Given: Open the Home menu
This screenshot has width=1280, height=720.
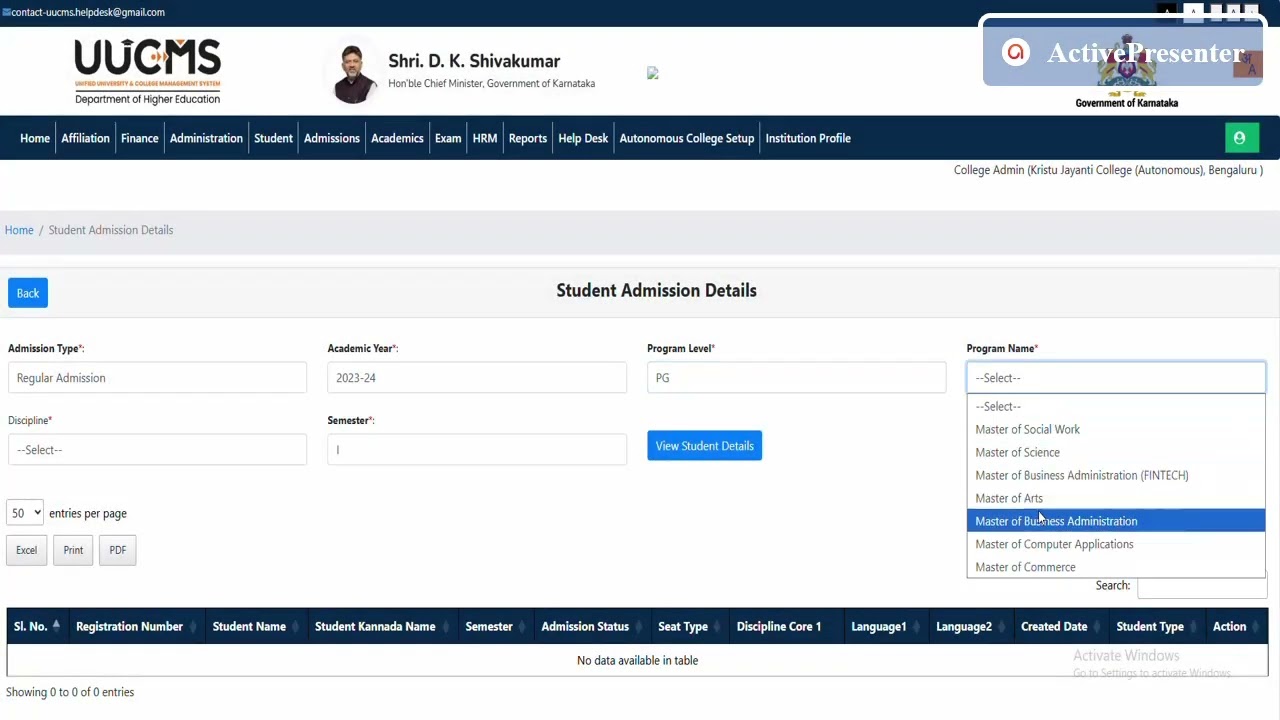Looking at the screenshot, I should point(35,138).
